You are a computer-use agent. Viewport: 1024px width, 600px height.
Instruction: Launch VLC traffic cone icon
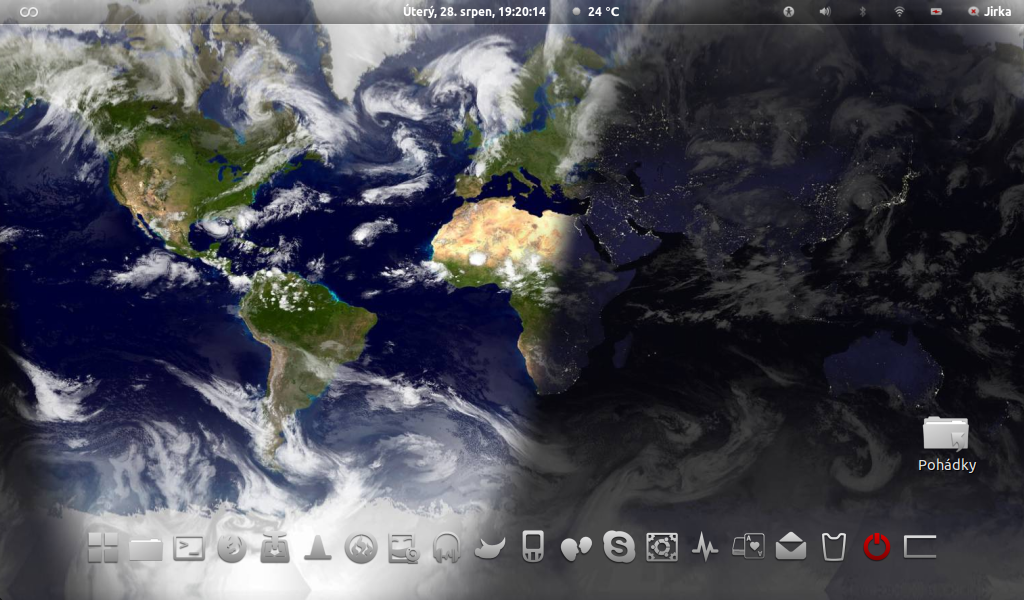(x=318, y=547)
